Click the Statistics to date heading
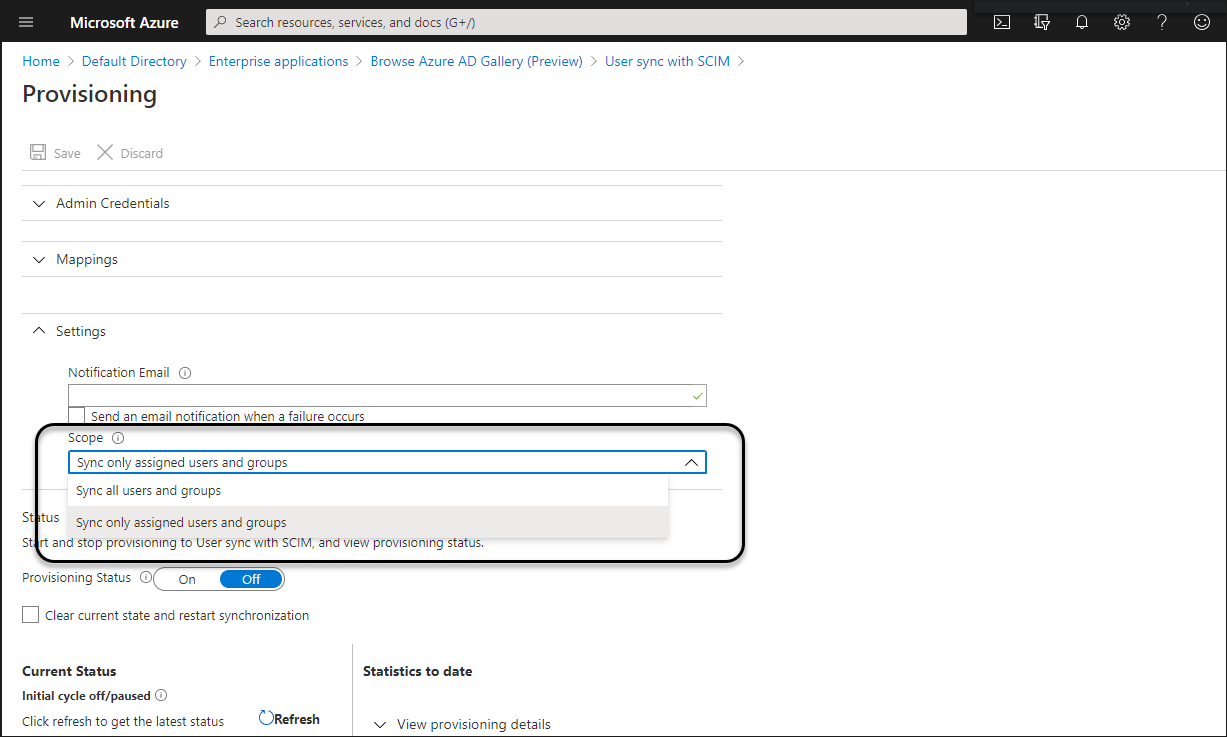1227x737 pixels. click(x=418, y=671)
